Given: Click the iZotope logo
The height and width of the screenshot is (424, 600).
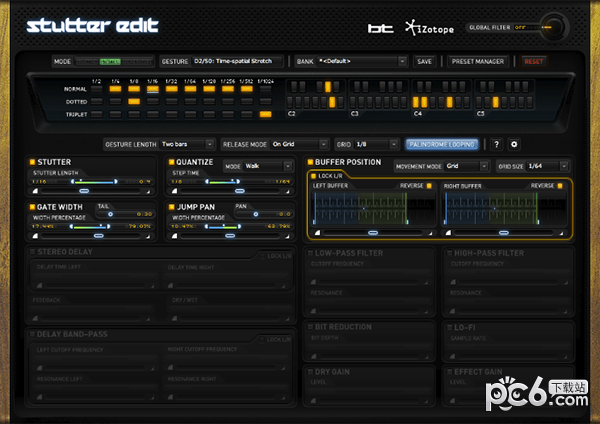Looking at the screenshot, I should 430,28.
